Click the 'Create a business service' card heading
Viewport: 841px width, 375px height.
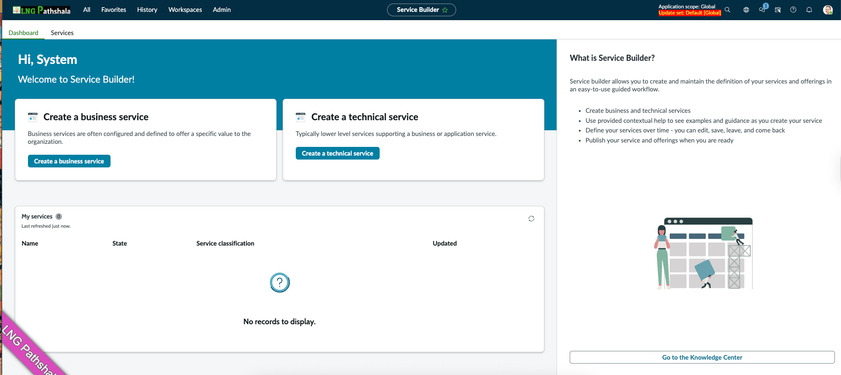tap(96, 117)
